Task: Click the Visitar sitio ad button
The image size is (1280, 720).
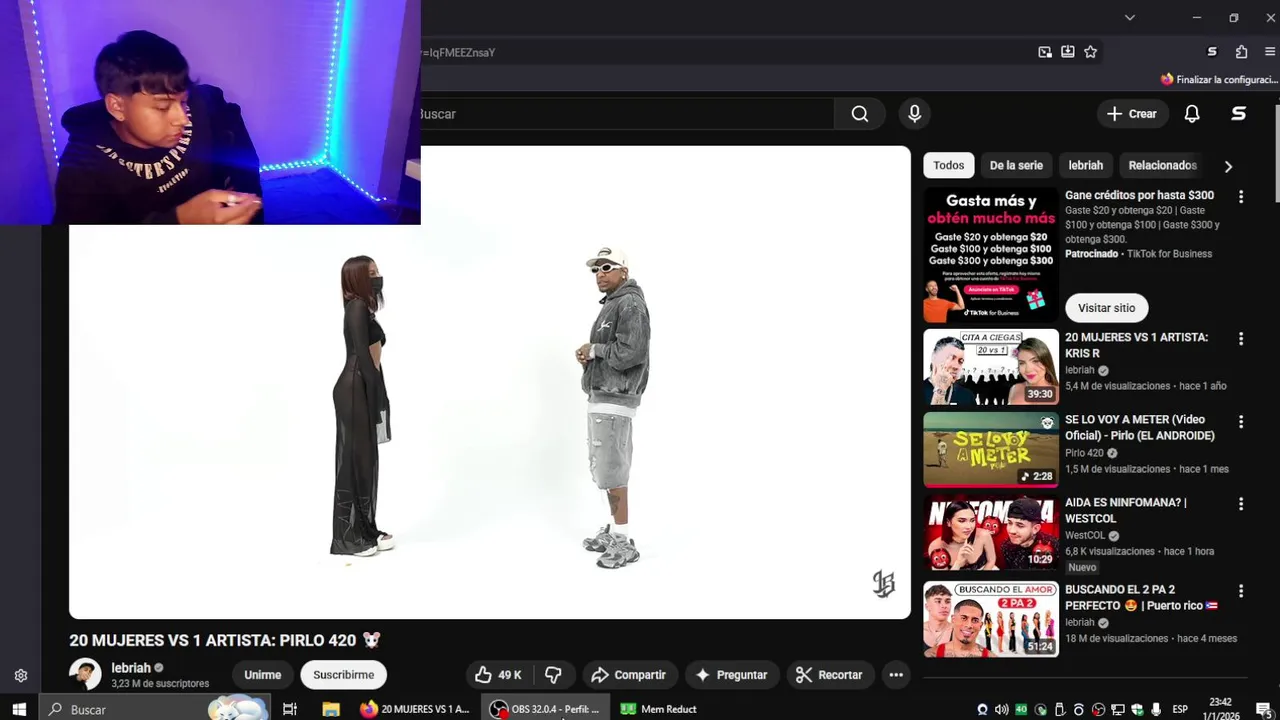Action: (1106, 308)
